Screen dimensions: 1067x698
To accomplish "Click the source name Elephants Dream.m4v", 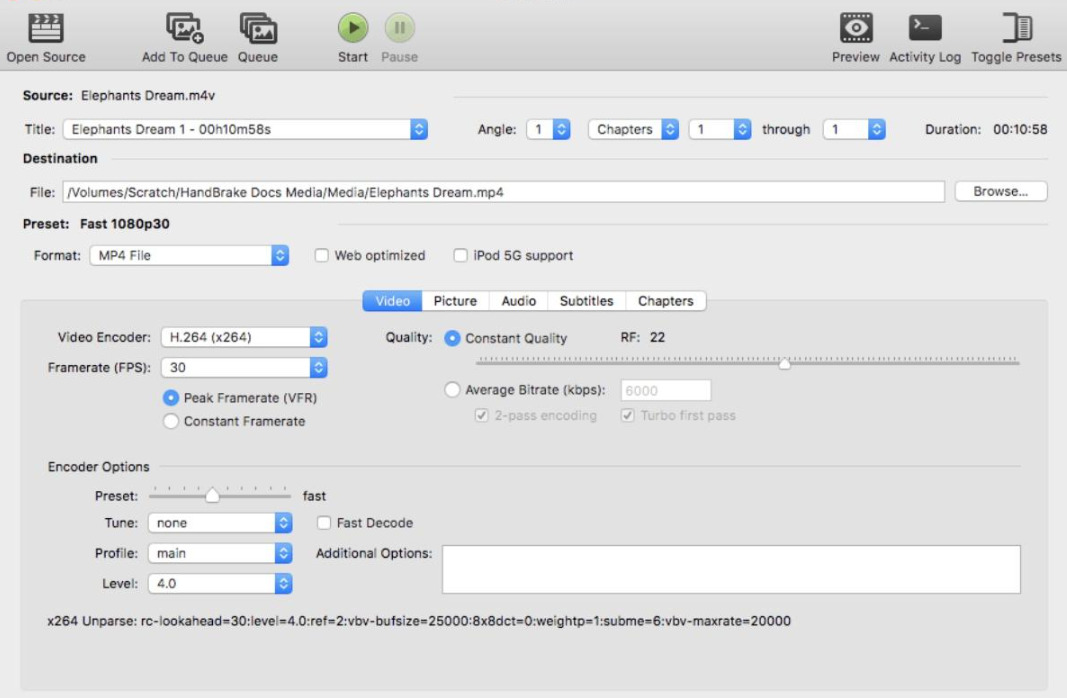I will pyautogui.click(x=148, y=95).
